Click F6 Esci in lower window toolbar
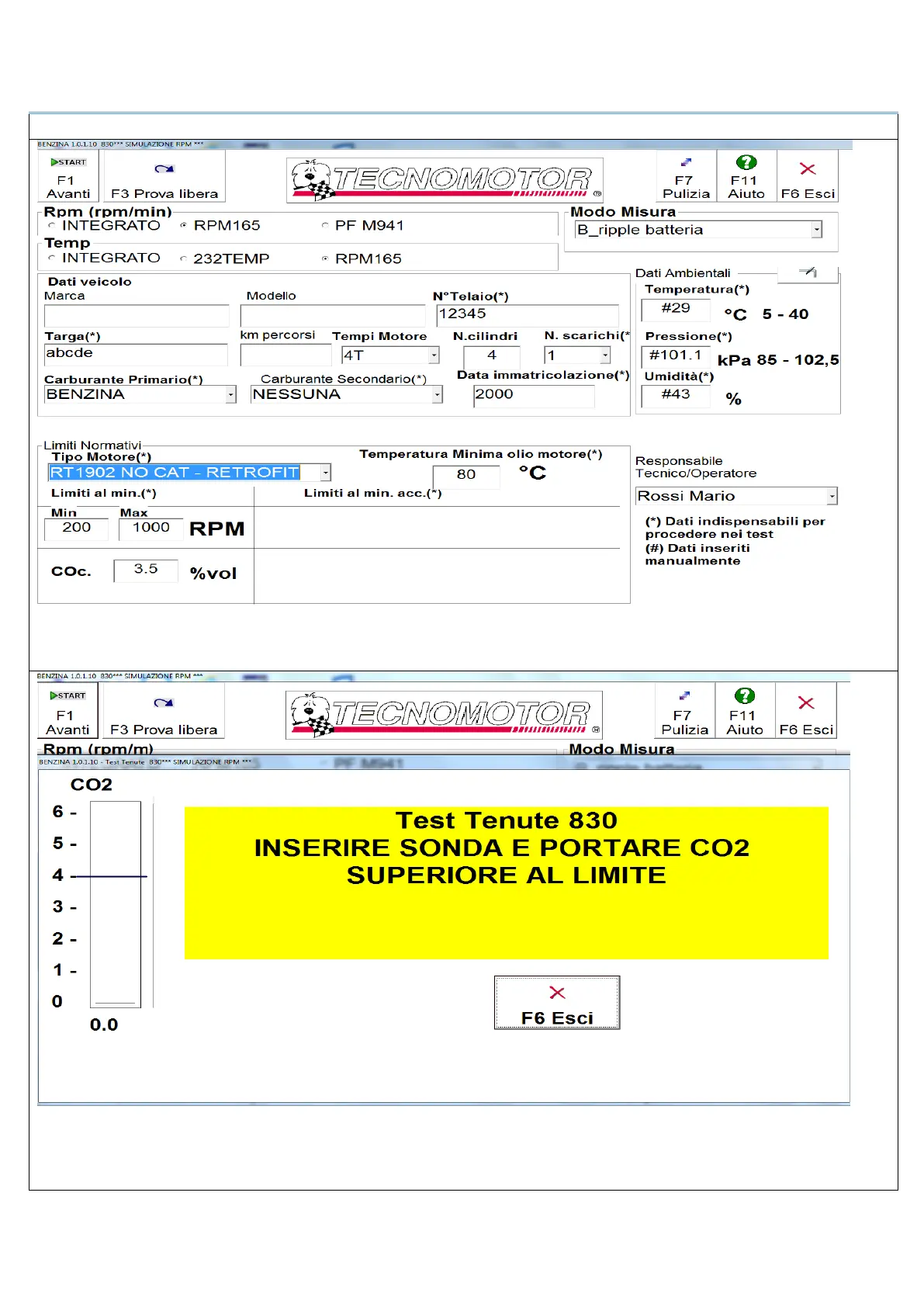The height and width of the screenshot is (1307, 924). coord(806,710)
